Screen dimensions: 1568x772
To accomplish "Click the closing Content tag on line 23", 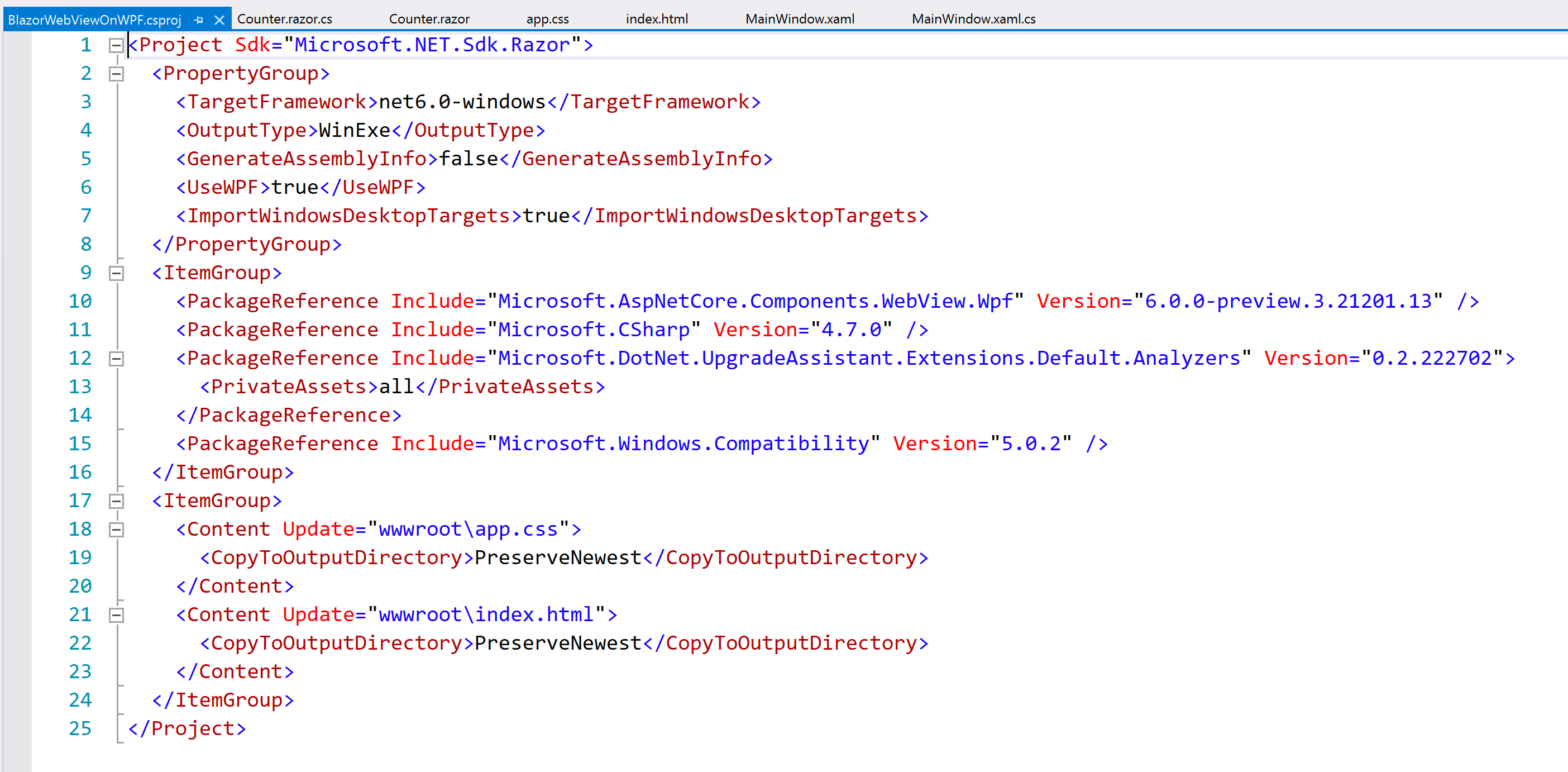I will point(235,672).
